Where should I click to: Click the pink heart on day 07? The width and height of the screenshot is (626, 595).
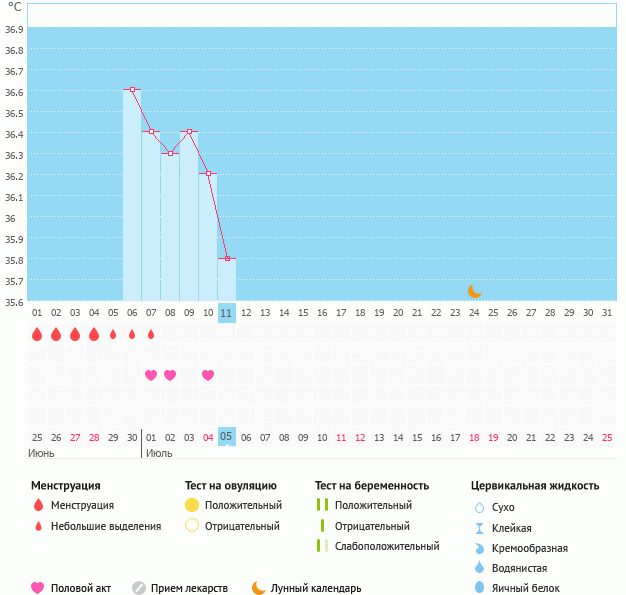(151, 375)
